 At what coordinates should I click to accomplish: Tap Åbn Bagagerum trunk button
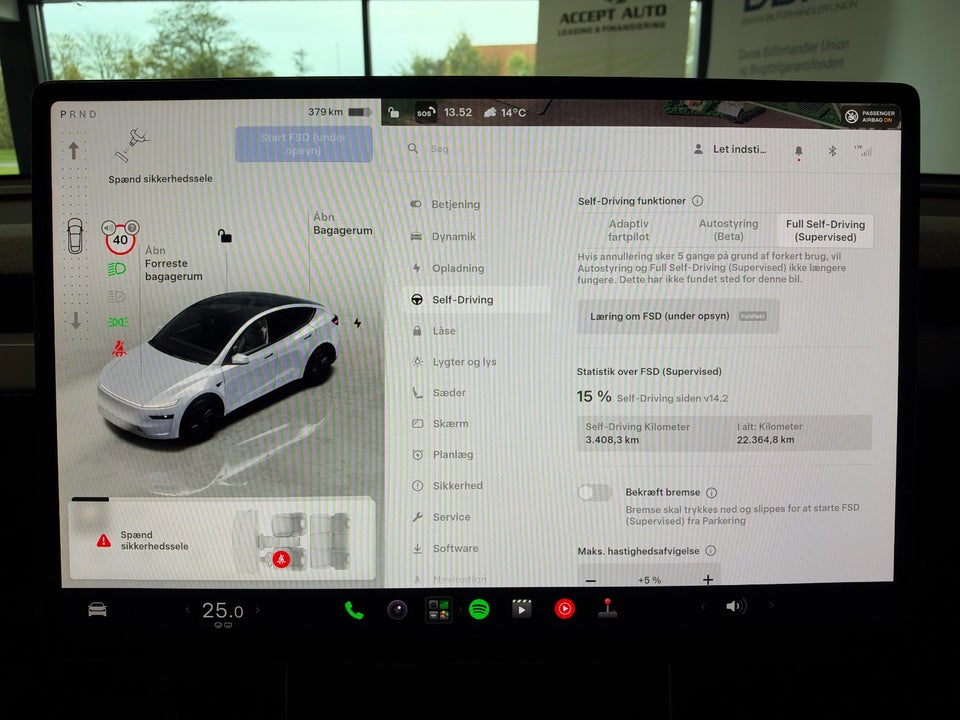[342, 223]
